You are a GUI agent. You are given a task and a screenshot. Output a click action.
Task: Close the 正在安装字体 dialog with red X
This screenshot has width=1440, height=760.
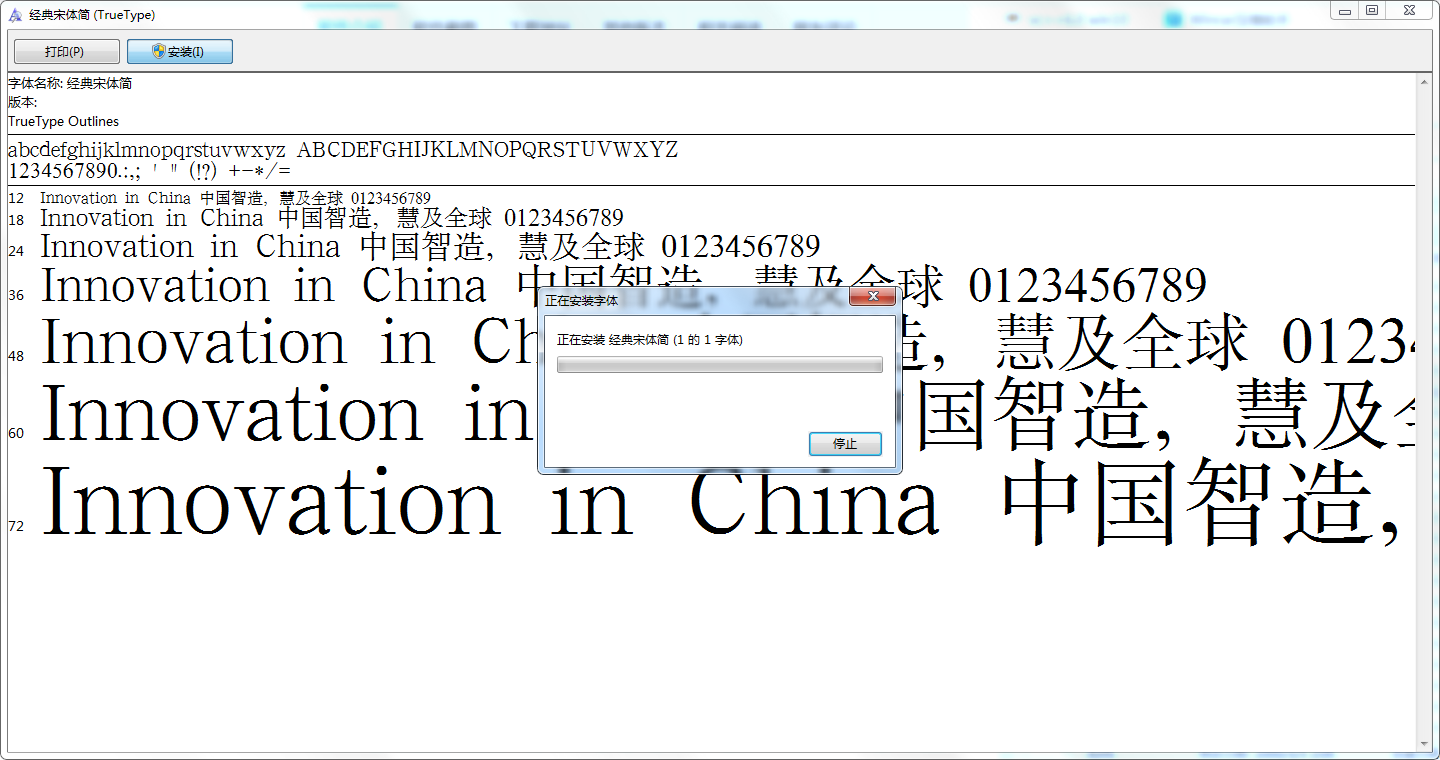tap(872, 298)
